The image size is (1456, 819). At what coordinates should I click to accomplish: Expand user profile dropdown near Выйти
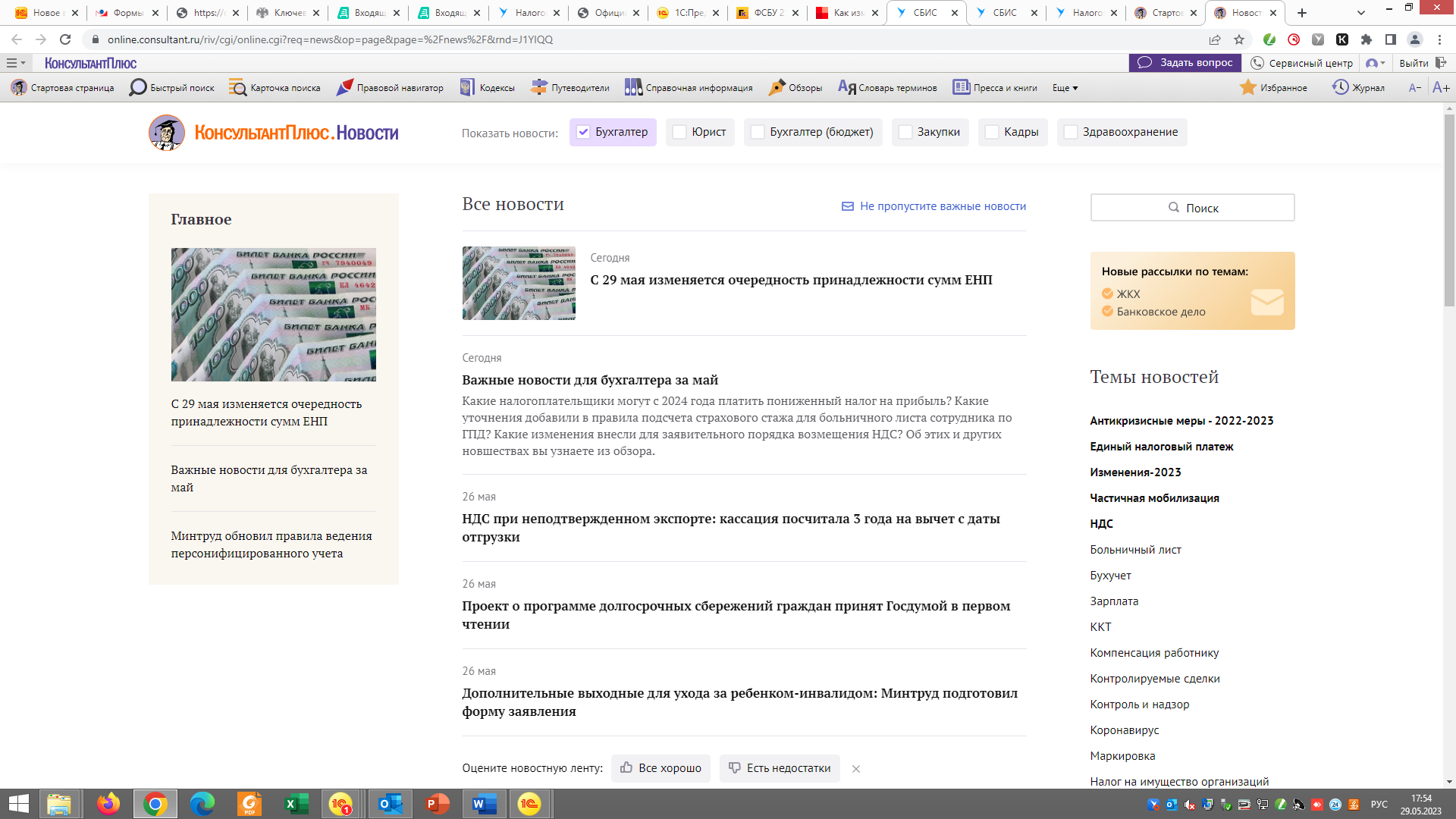[x=1376, y=63]
